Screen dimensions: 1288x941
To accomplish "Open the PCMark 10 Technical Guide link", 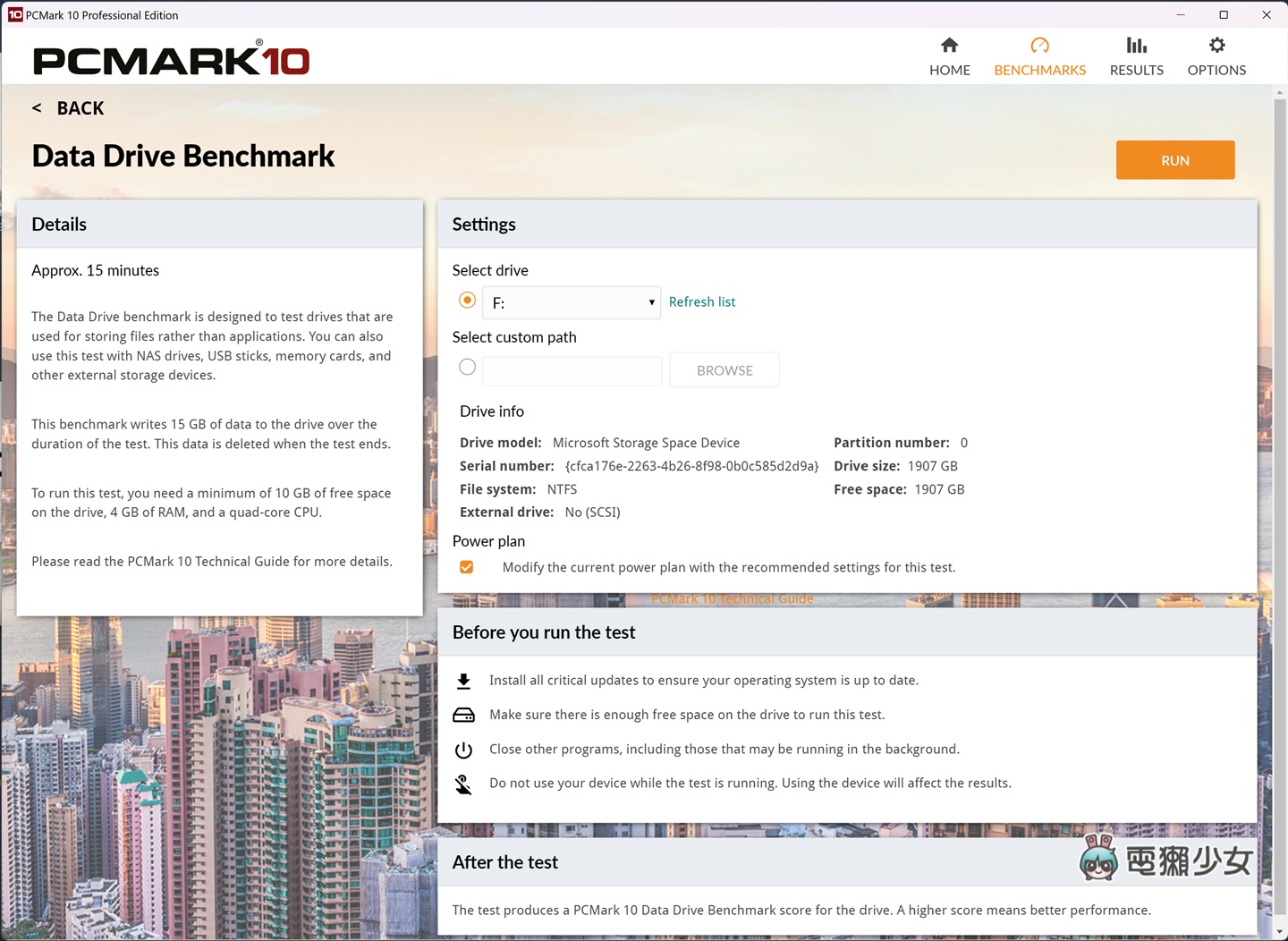I will coord(732,599).
